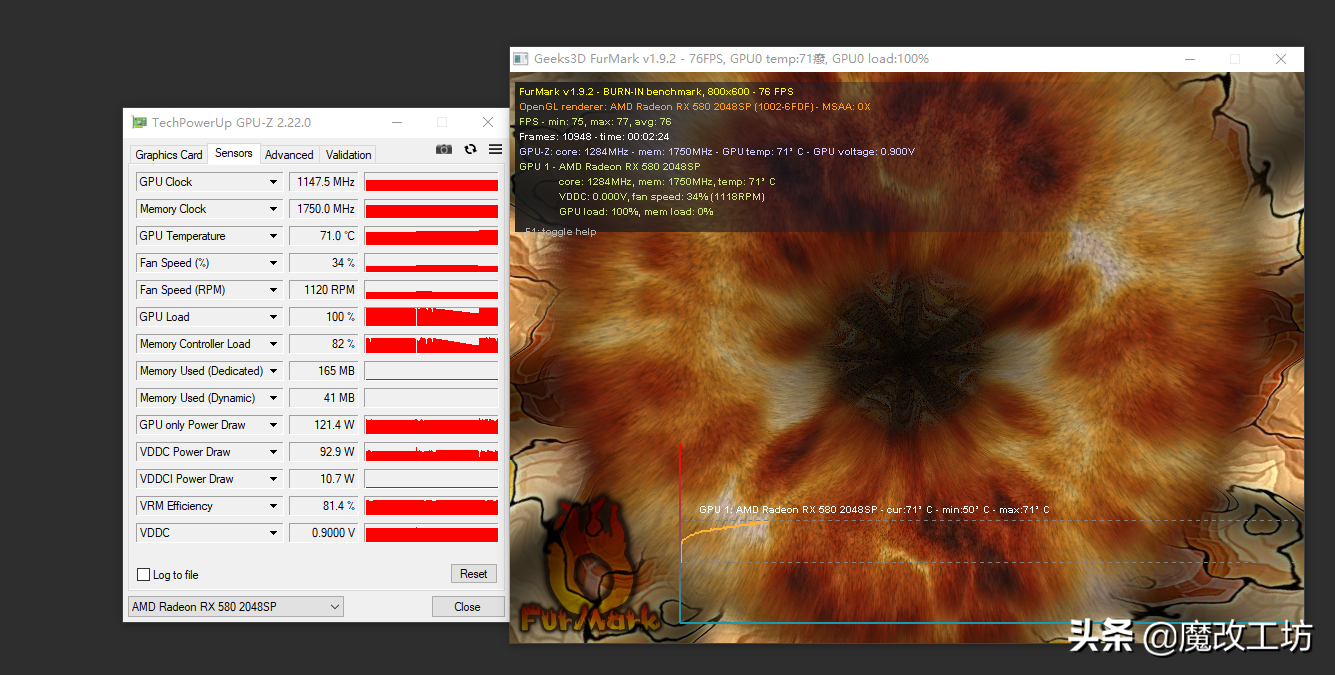Click the Fan Speed (RPM) value field
1335x675 pixels.
point(324,290)
